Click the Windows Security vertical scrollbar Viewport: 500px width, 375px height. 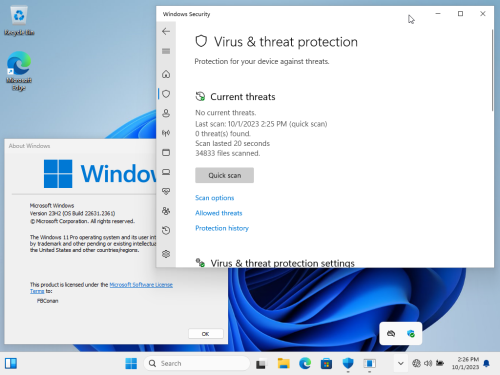point(492,70)
